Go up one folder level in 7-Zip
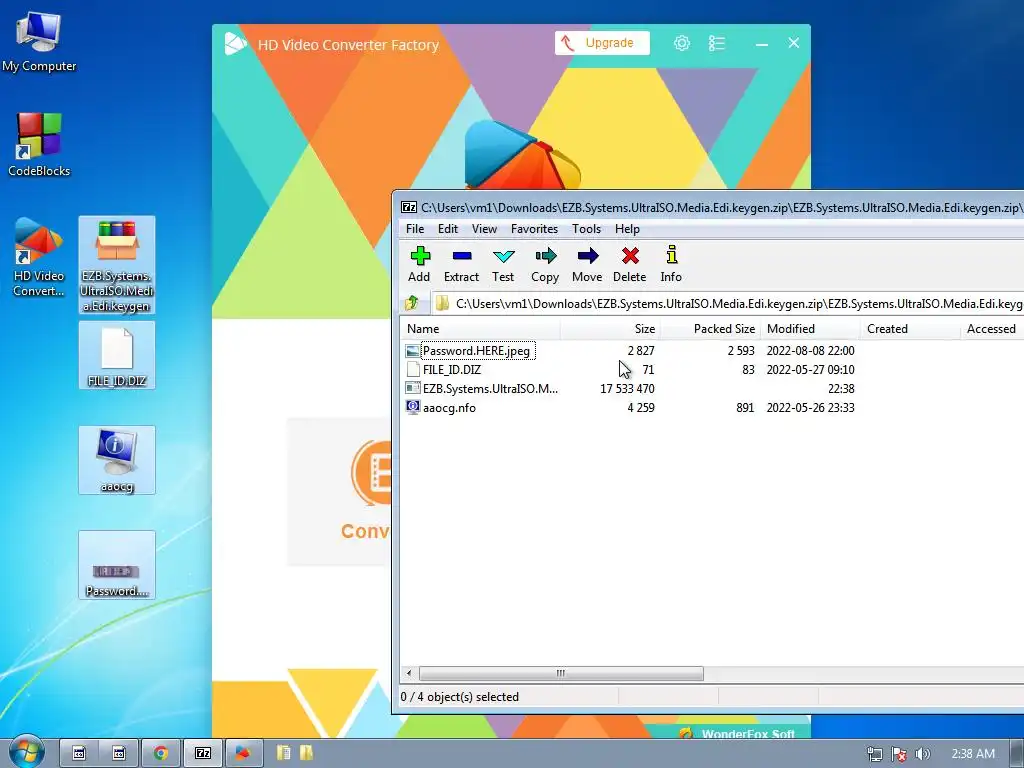The image size is (1024, 768). coord(412,303)
